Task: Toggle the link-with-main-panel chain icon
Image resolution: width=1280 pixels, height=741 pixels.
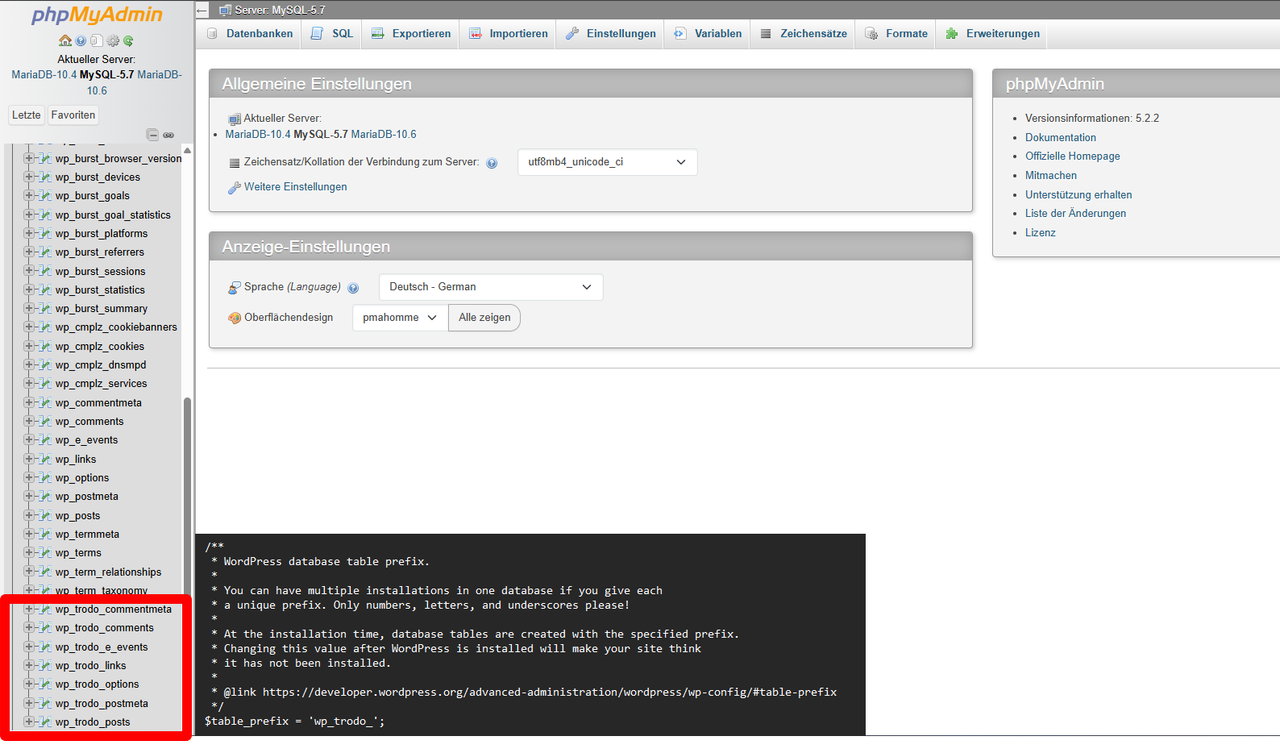Action: [x=169, y=134]
